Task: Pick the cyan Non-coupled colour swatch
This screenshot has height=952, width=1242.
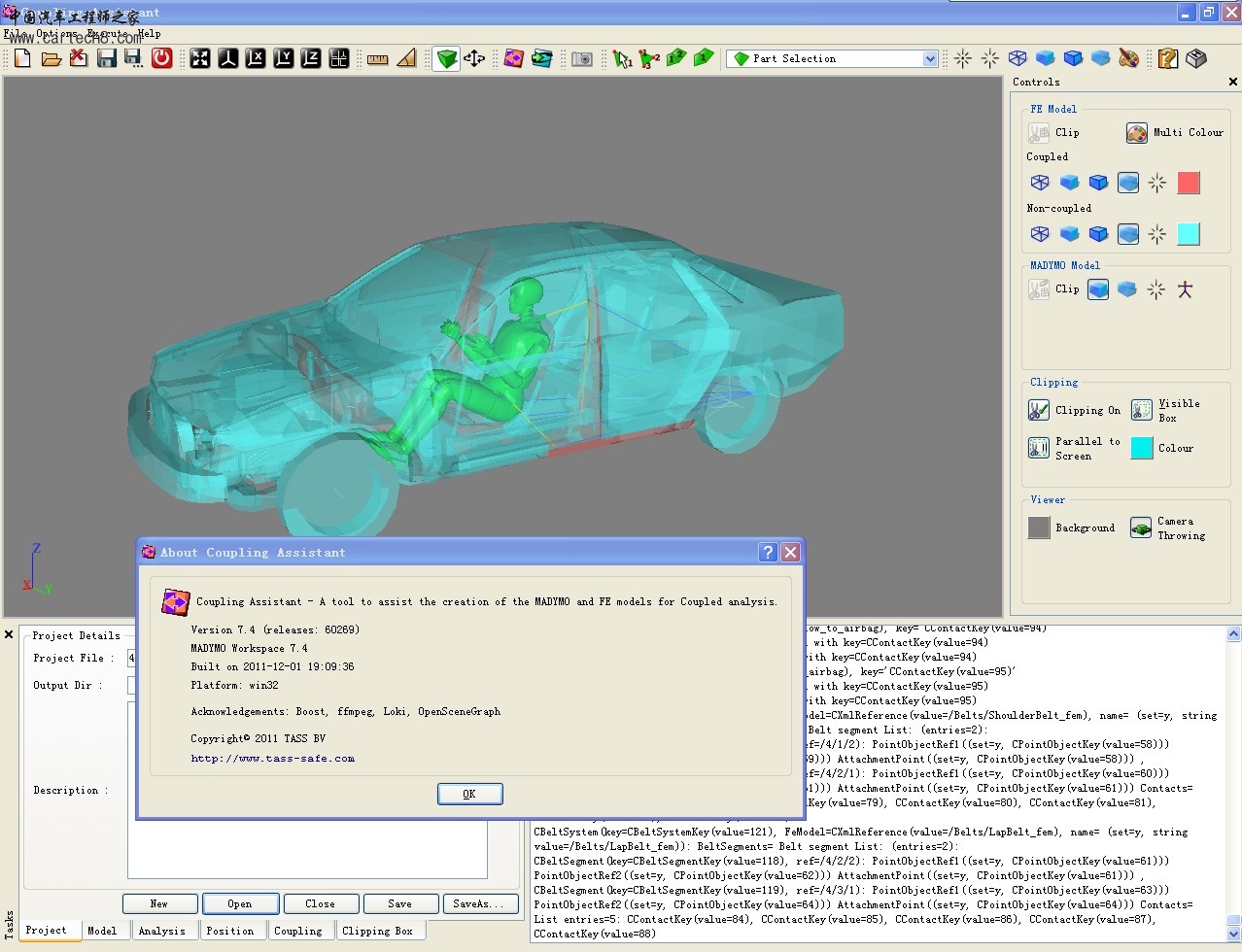Action: click(x=1189, y=233)
